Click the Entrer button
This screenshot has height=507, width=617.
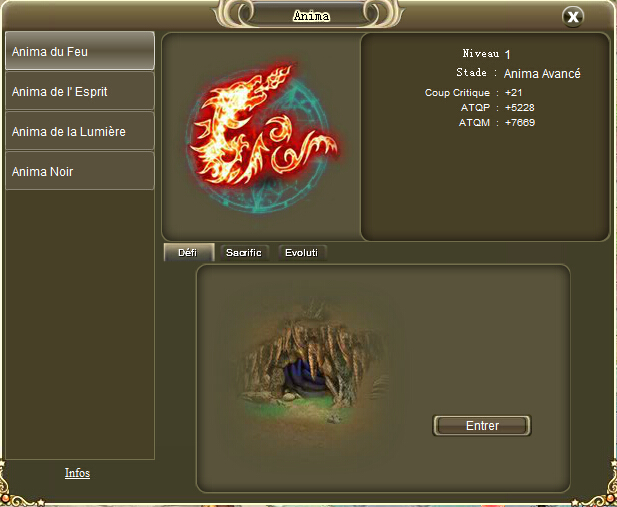pyautogui.click(x=482, y=426)
